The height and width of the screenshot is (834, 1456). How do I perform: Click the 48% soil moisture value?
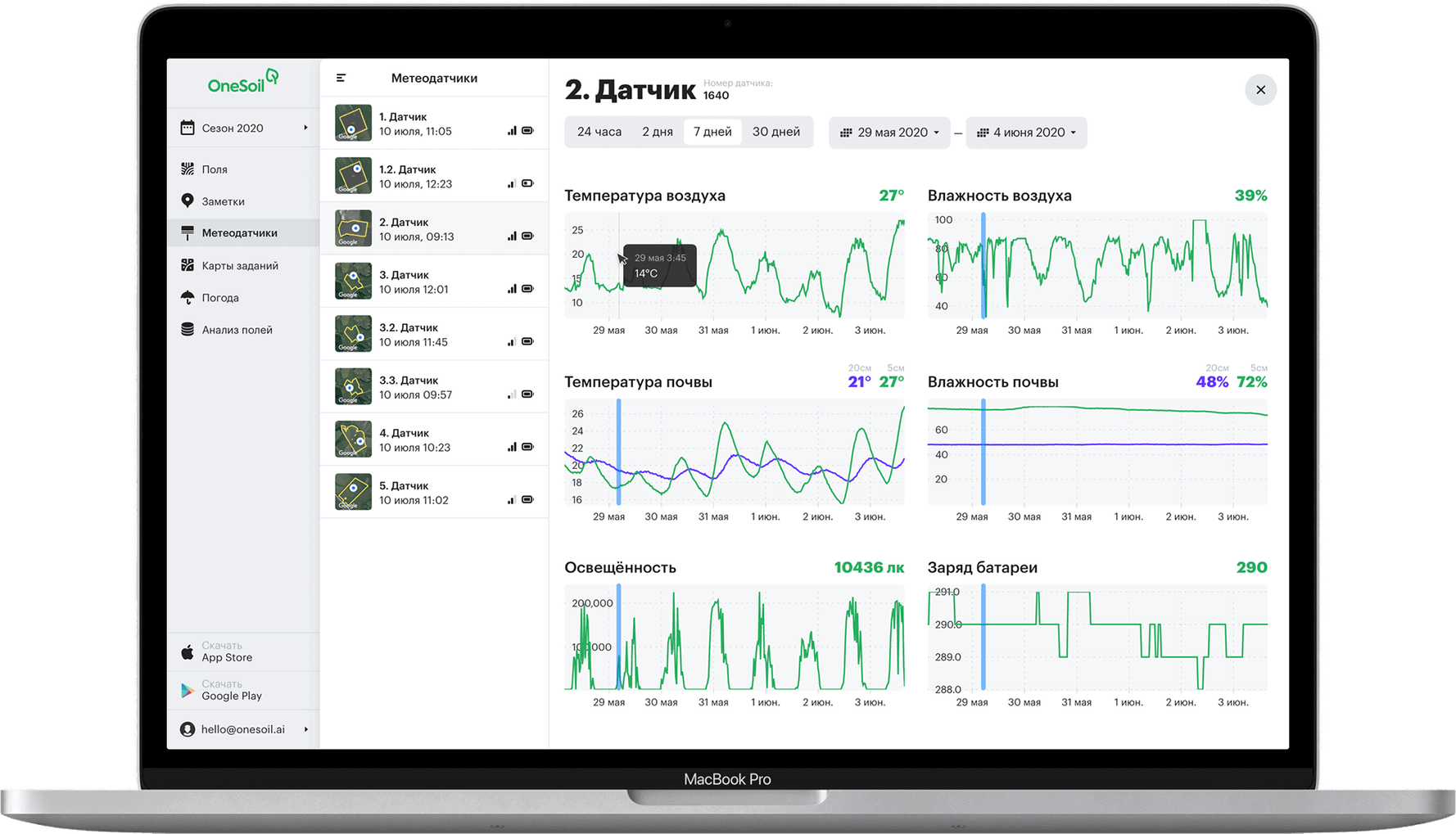[1212, 382]
